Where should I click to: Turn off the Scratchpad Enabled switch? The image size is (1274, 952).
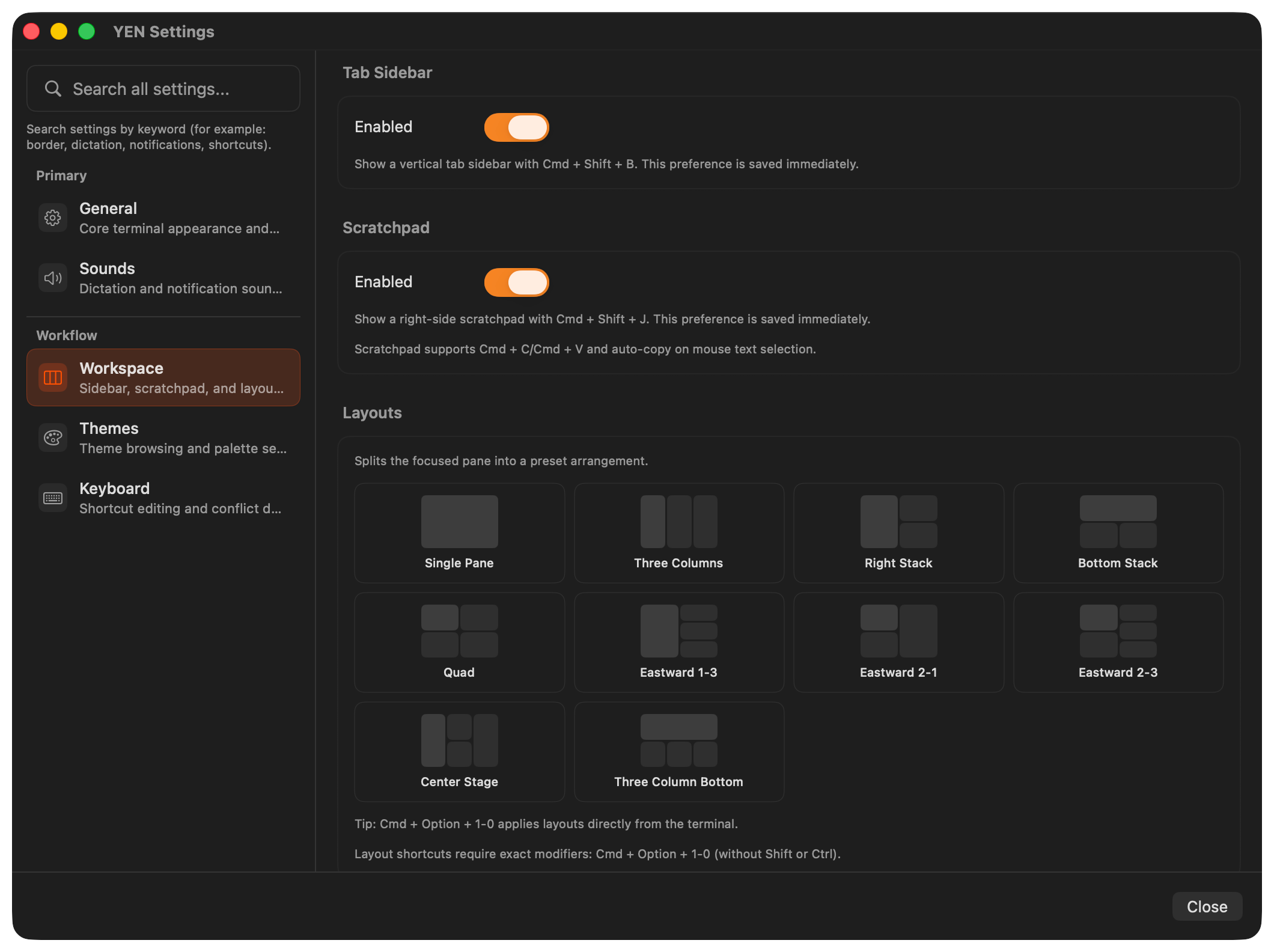click(x=516, y=282)
